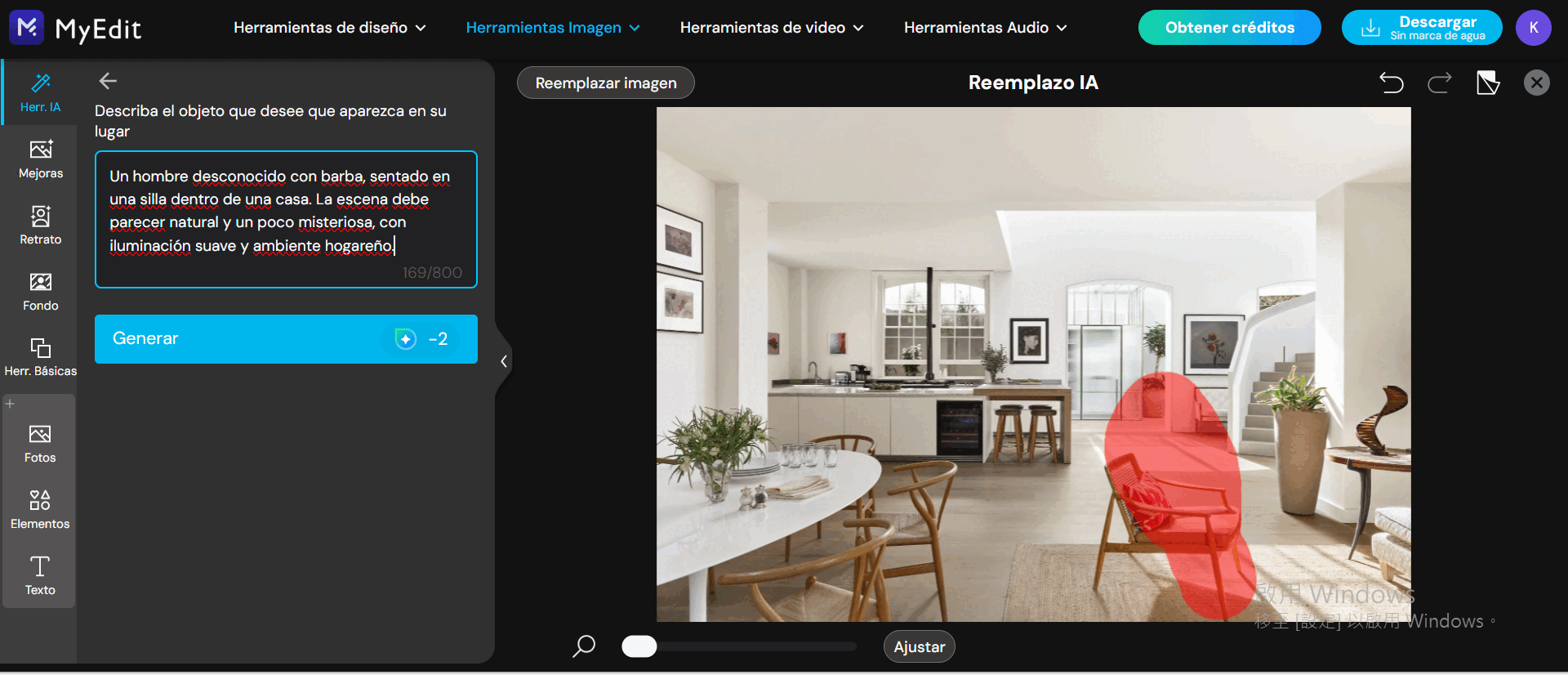1568x675 pixels.
Task: Open the Herr. IA tools panel
Action: (x=40, y=92)
